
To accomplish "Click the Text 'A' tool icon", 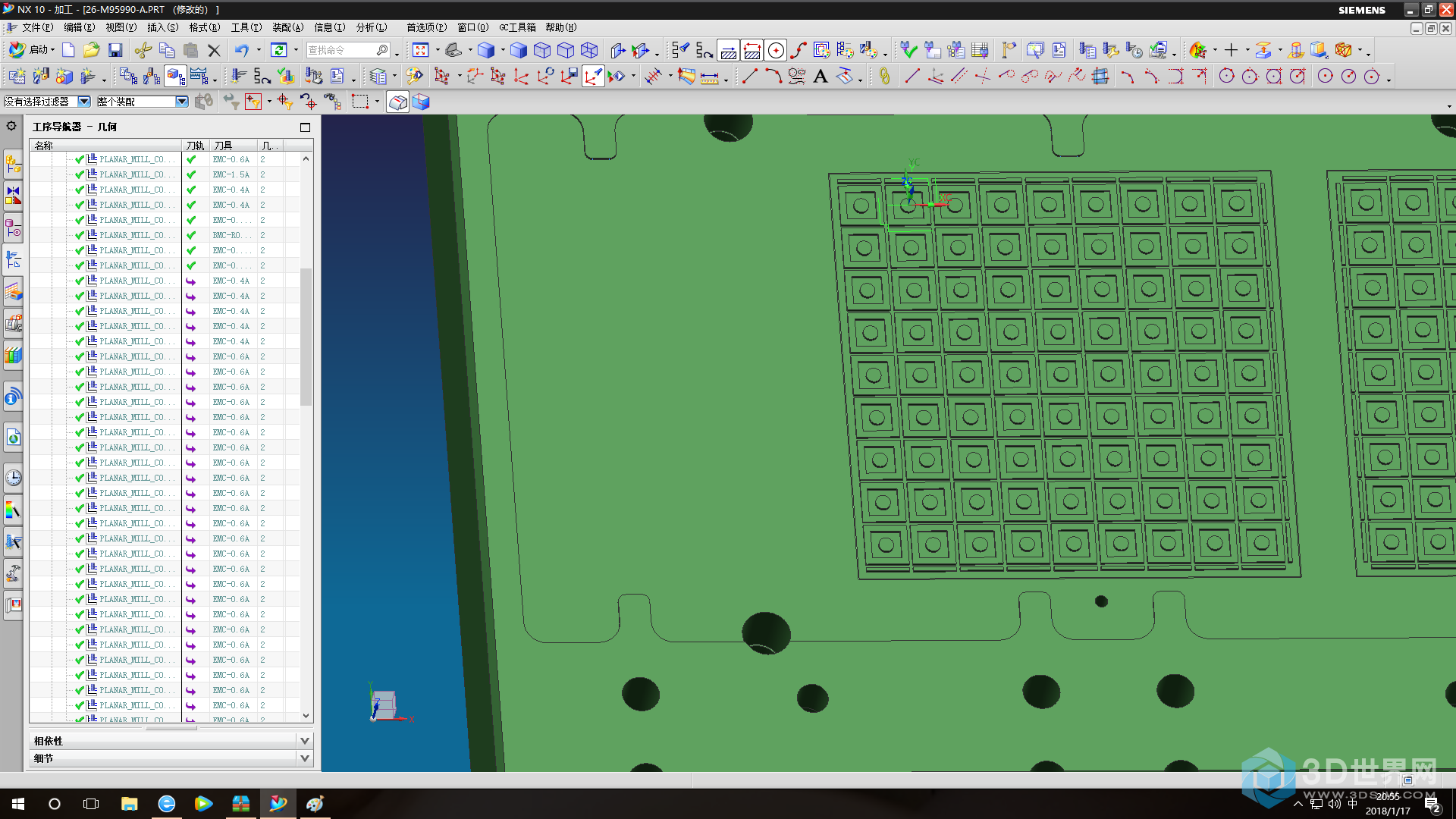I will point(820,76).
